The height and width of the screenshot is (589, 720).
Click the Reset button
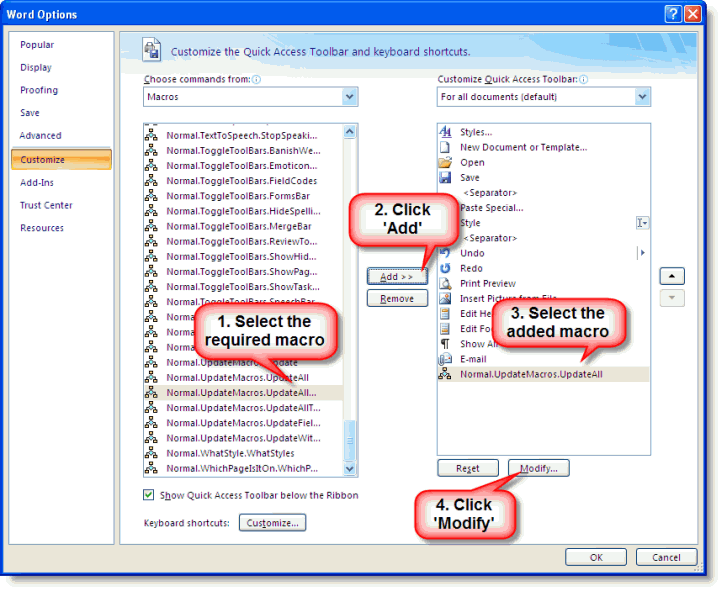pyautogui.click(x=468, y=468)
